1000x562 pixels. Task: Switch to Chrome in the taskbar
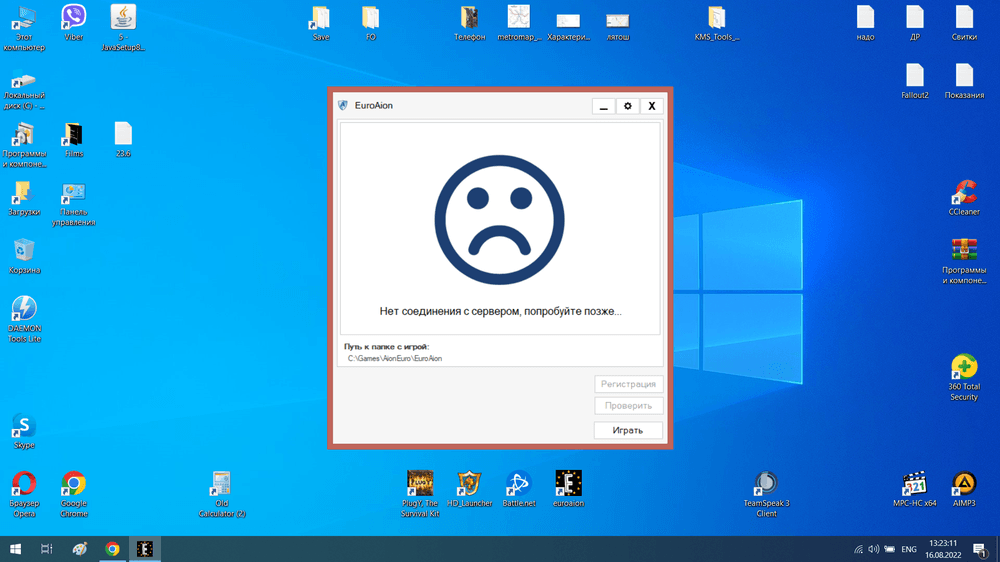[113, 549]
